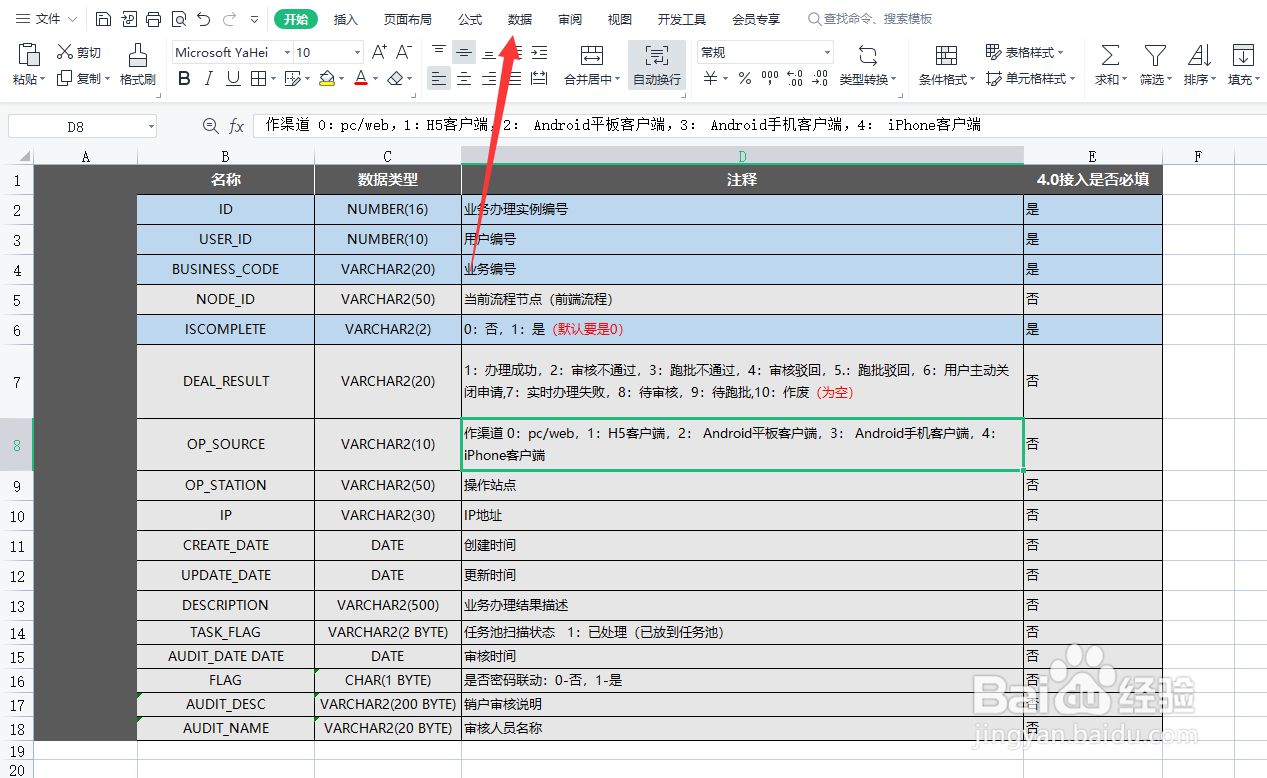Click the Conditional Formatting (条件格式) icon

pos(945,56)
